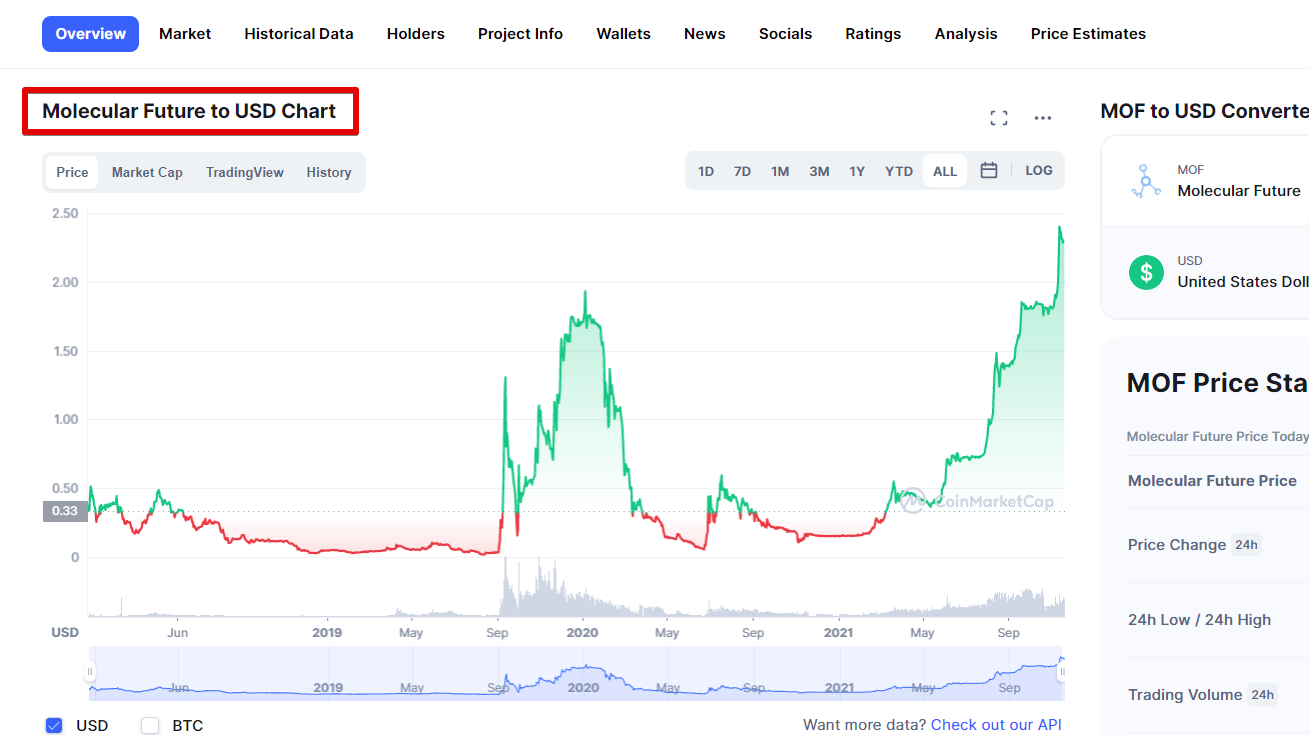The image size is (1309, 735).
Task: Click the 'Molecular Future Price' row label
Action: (x=1212, y=481)
